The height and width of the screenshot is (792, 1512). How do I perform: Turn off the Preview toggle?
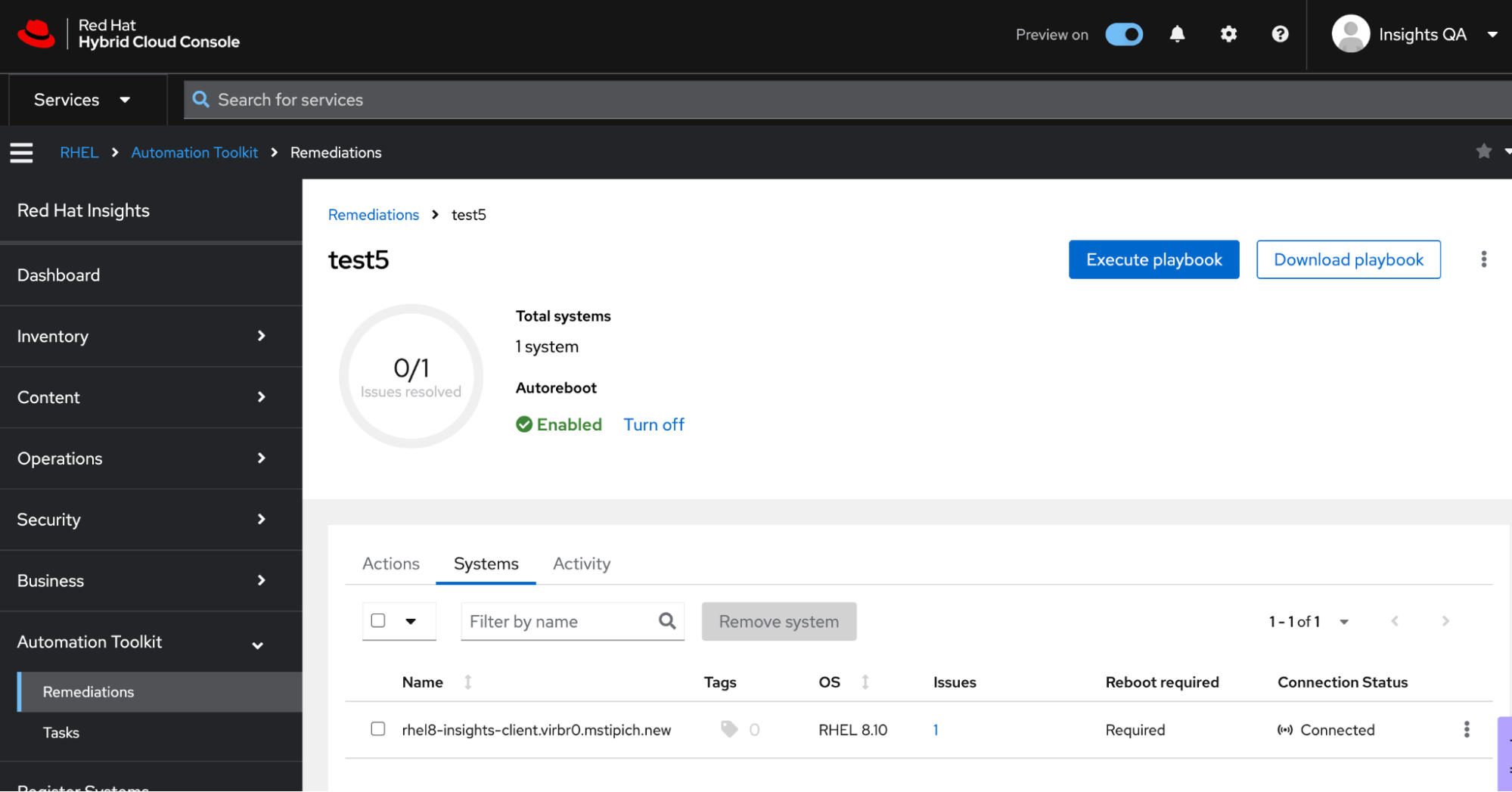(x=1124, y=34)
